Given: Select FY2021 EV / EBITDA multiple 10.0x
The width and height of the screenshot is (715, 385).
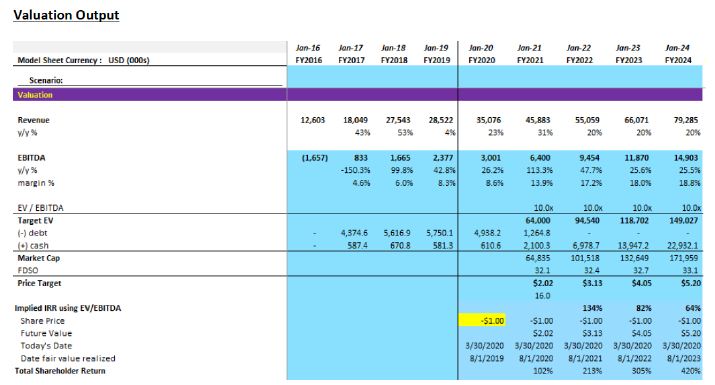Looking at the screenshot, I should pos(543,208).
